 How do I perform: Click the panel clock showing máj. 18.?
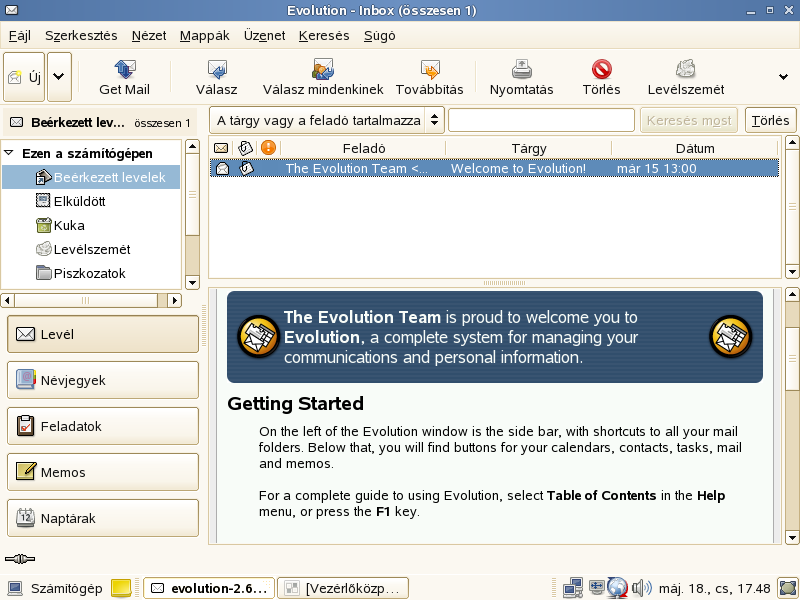point(714,588)
